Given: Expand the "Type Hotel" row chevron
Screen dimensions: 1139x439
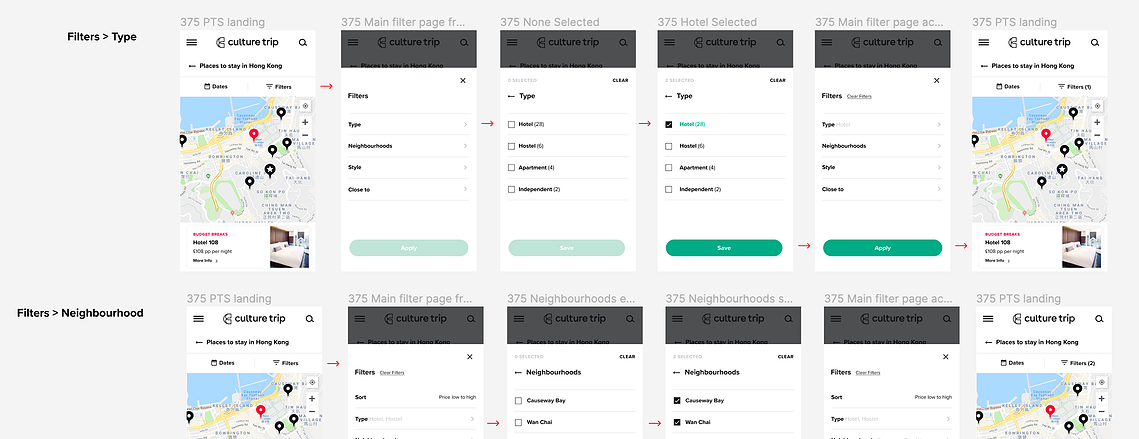Looking at the screenshot, I should 939,125.
